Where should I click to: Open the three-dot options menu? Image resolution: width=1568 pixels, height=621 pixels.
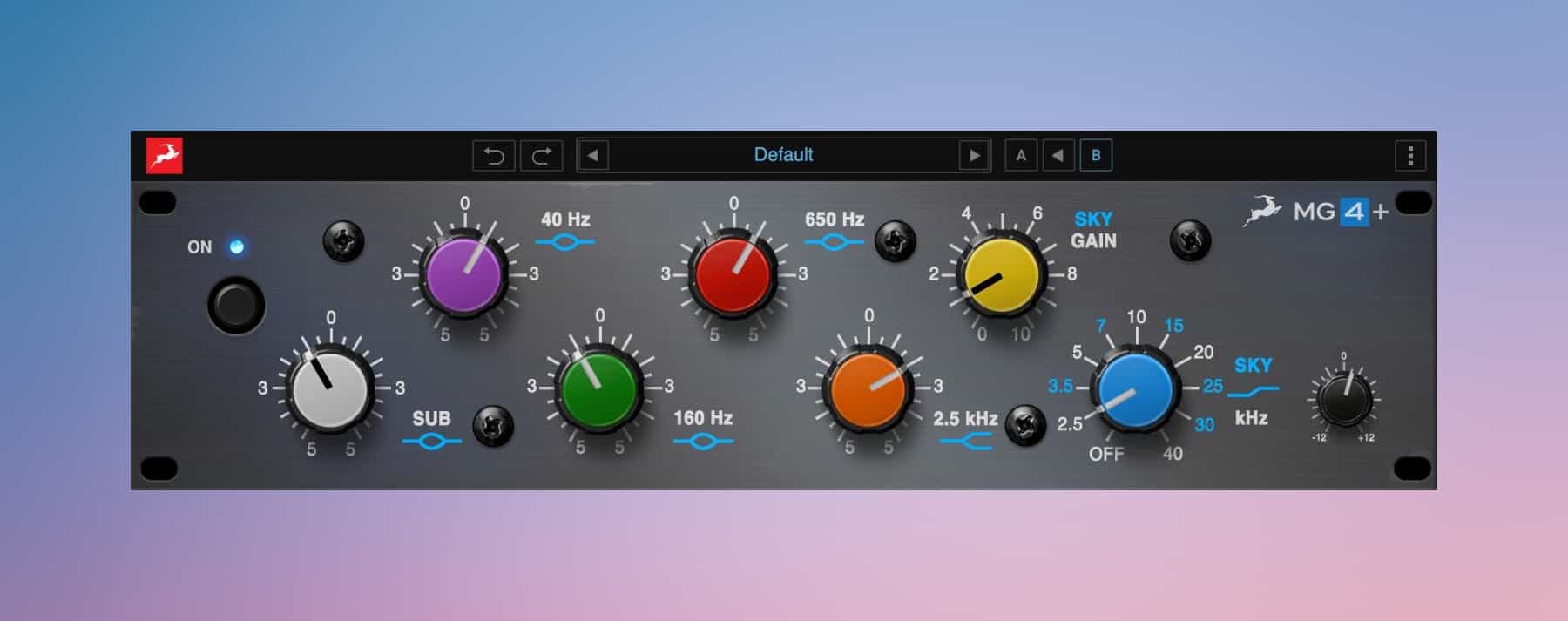pyautogui.click(x=1410, y=156)
